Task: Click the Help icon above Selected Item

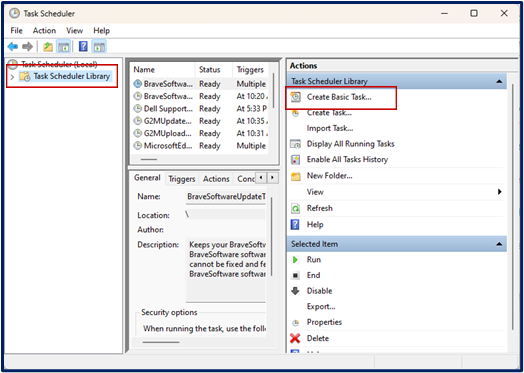Action: [295, 225]
